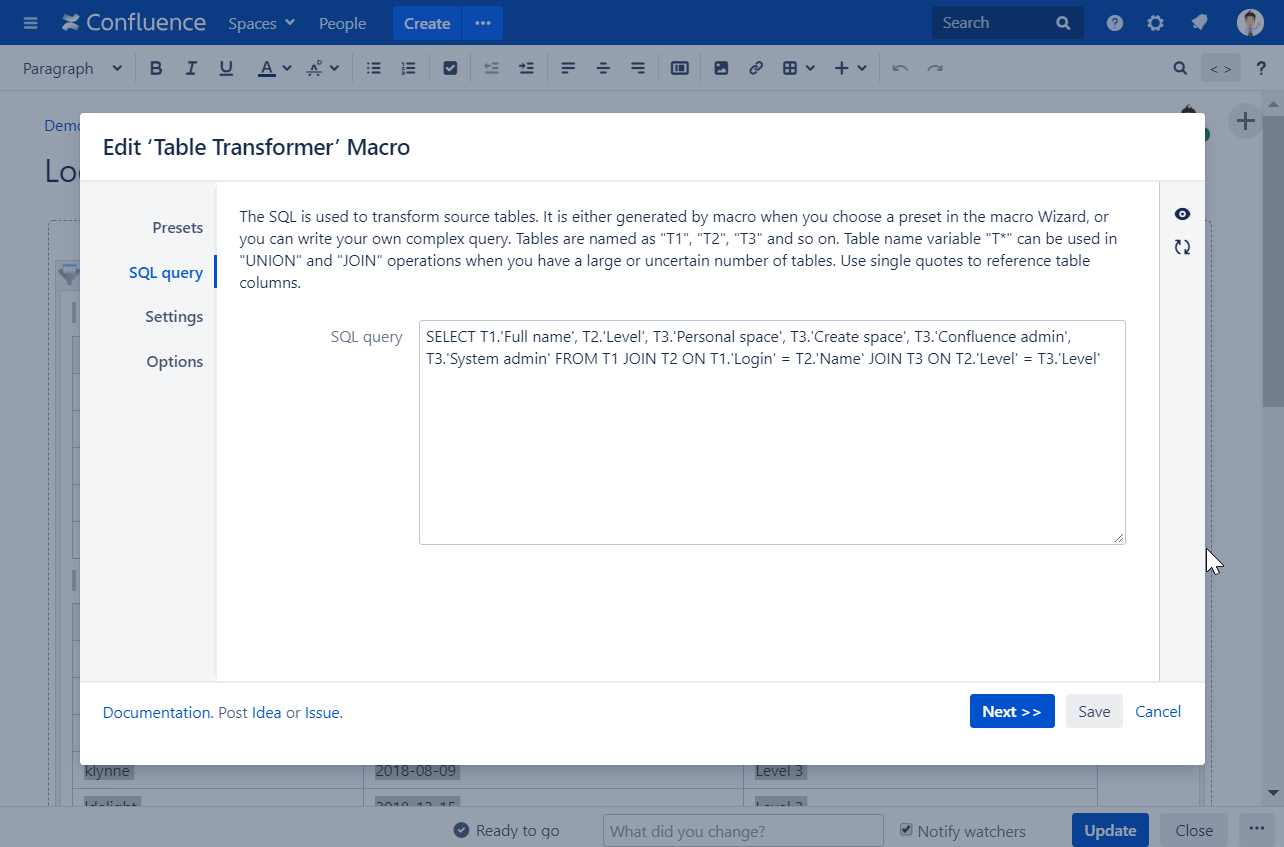
Task: Click the Next >> button
Action: point(1011,712)
